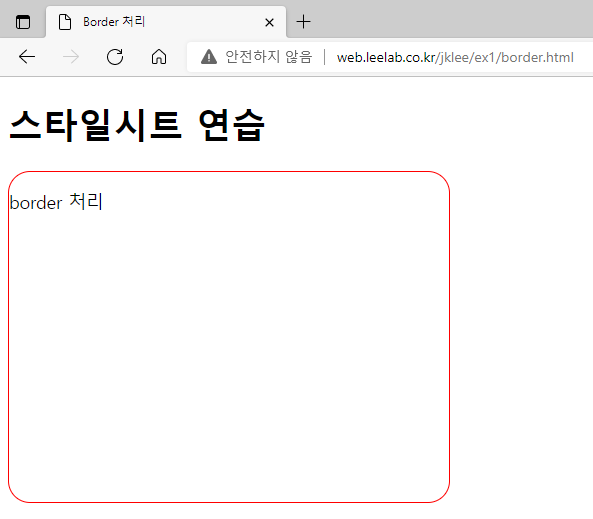This screenshot has height=519, width=593.
Task: Click the forward navigation arrow
Action: [71, 57]
